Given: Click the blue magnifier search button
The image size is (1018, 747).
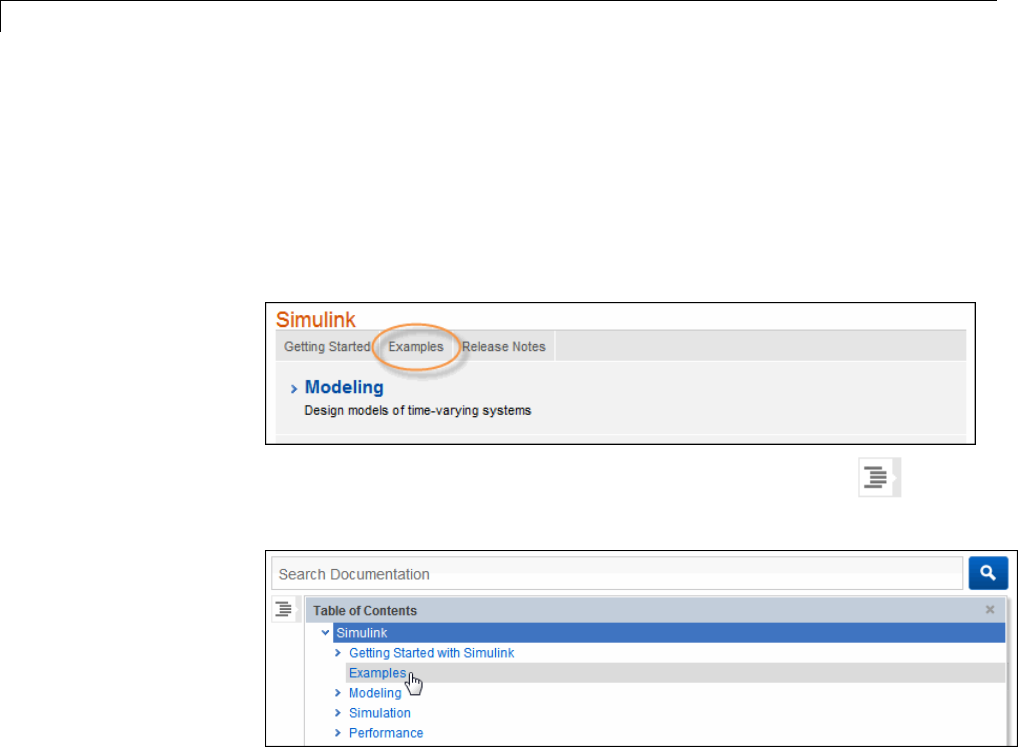Looking at the screenshot, I should (988, 573).
